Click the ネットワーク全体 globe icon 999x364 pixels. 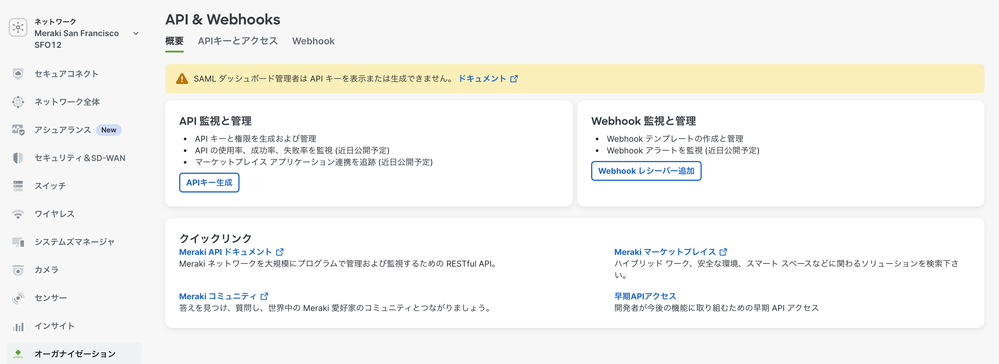(18, 101)
